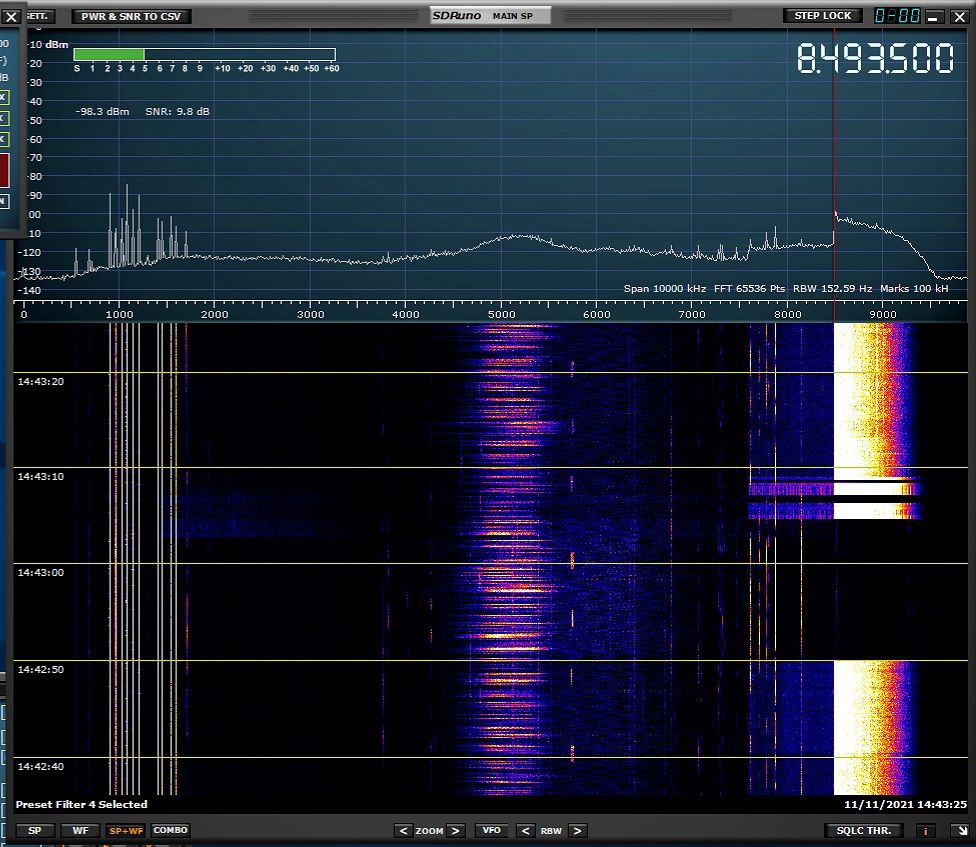
Task: Close the small panel at top left
Action: pos(11,16)
